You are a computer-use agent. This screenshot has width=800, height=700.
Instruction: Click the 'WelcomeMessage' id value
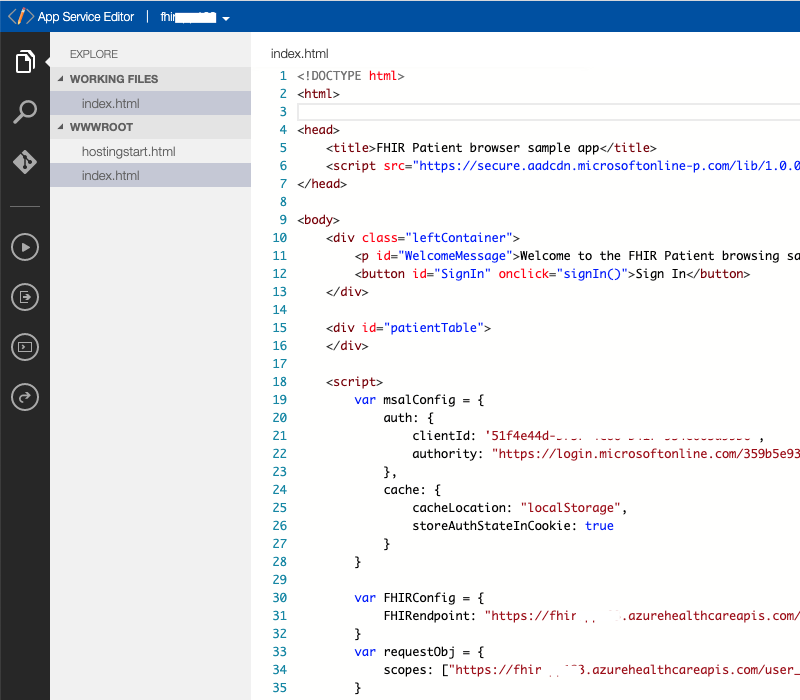coord(455,256)
